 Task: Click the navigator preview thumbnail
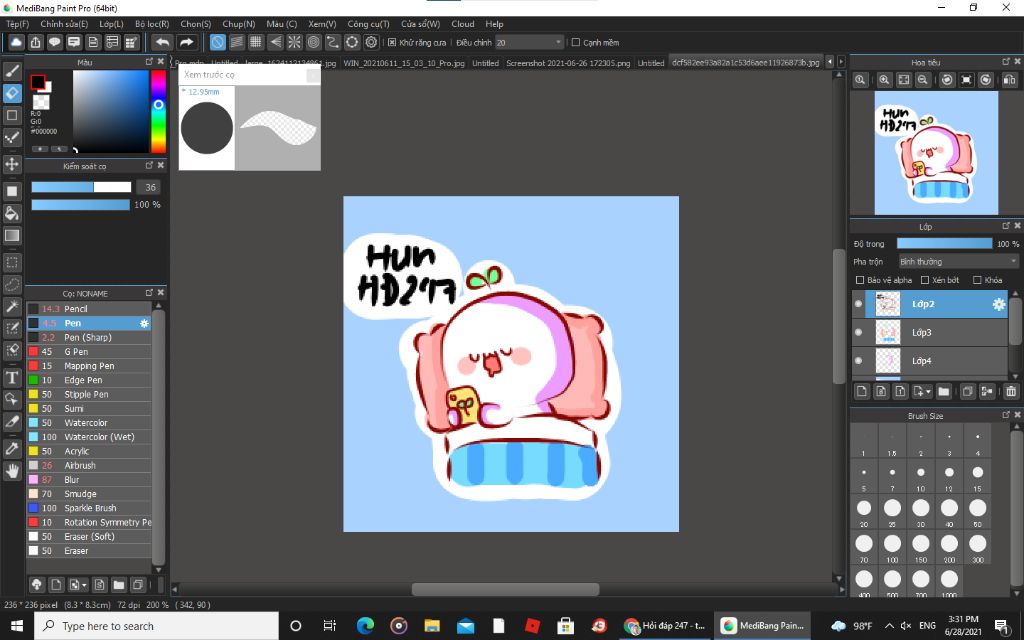(x=936, y=153)
